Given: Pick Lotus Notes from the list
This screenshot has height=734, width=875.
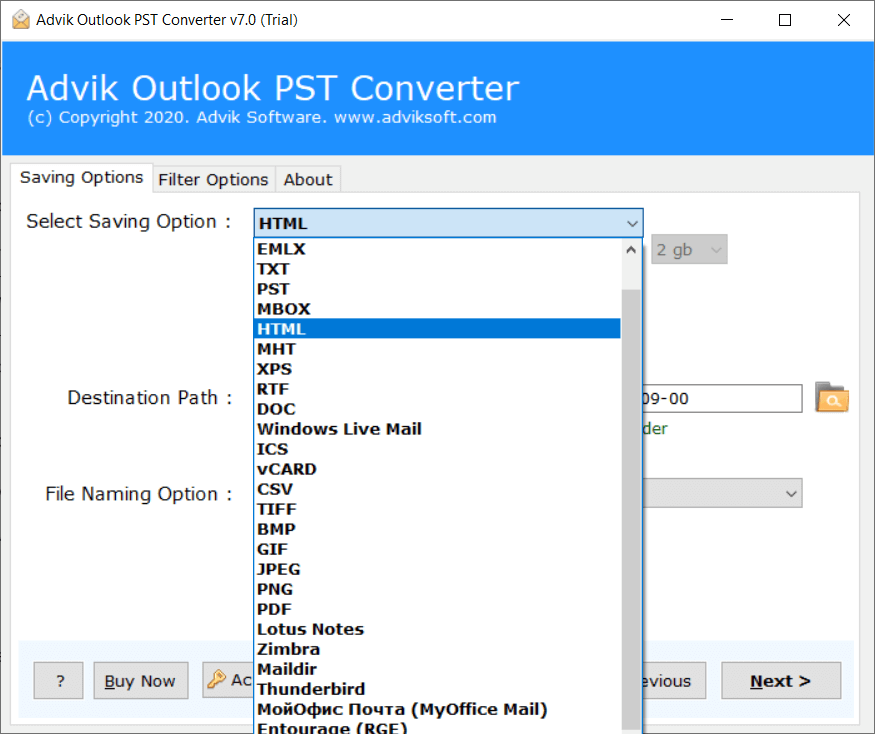Looking at the screenshot, I should point(310,629).
